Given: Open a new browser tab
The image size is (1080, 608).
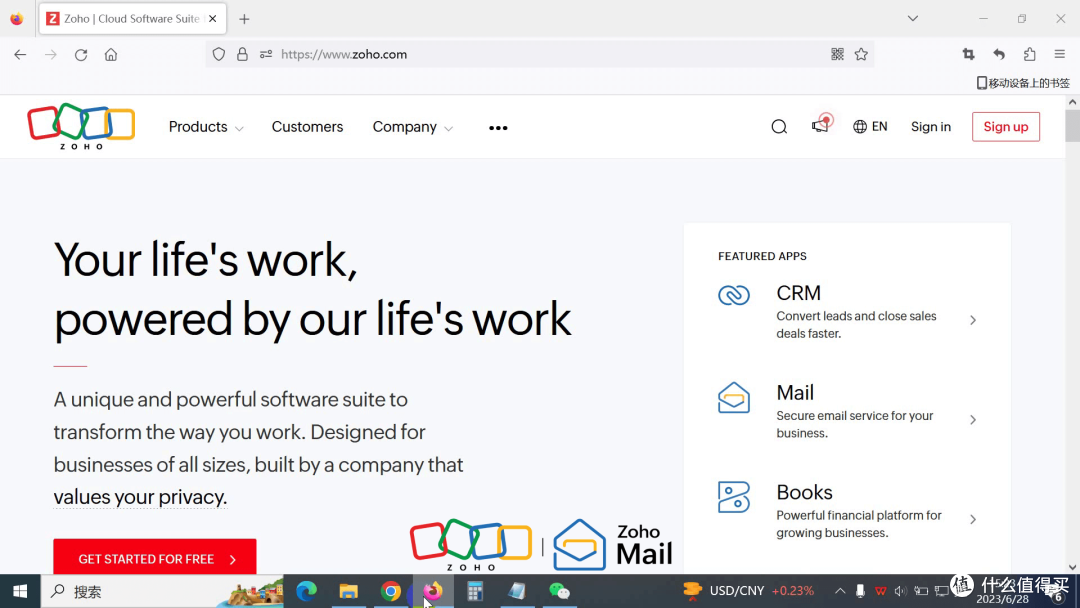Looking at the screenshot, I should (244, 19).
